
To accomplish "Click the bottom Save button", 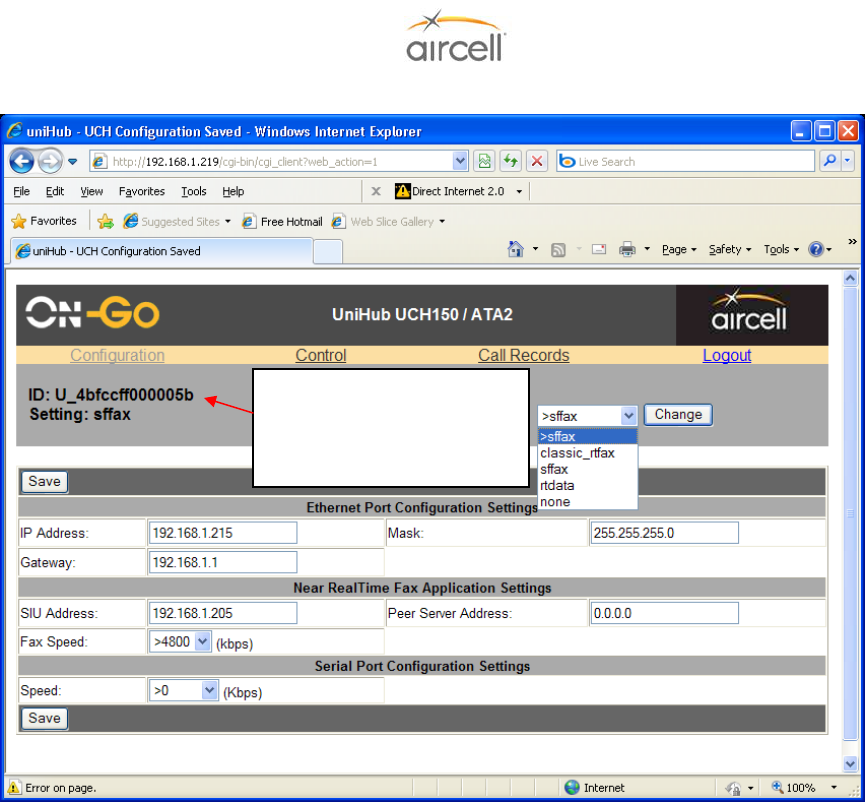I will (x=44, y=718).
